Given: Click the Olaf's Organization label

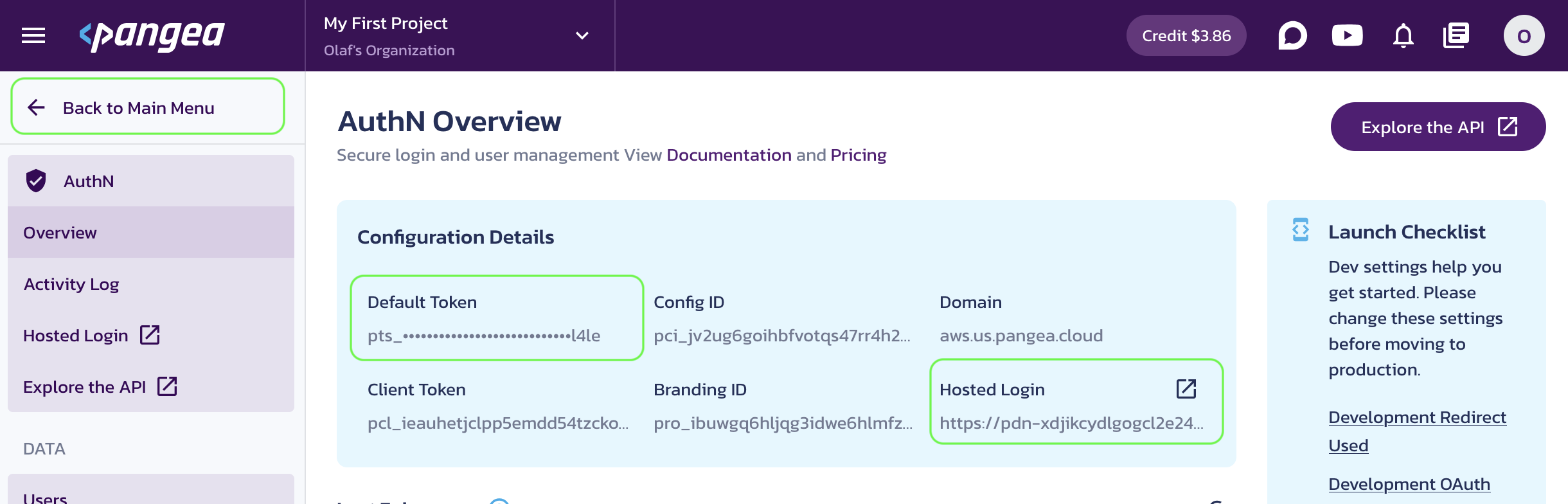Looking at the screenshot, I should 389,50.
